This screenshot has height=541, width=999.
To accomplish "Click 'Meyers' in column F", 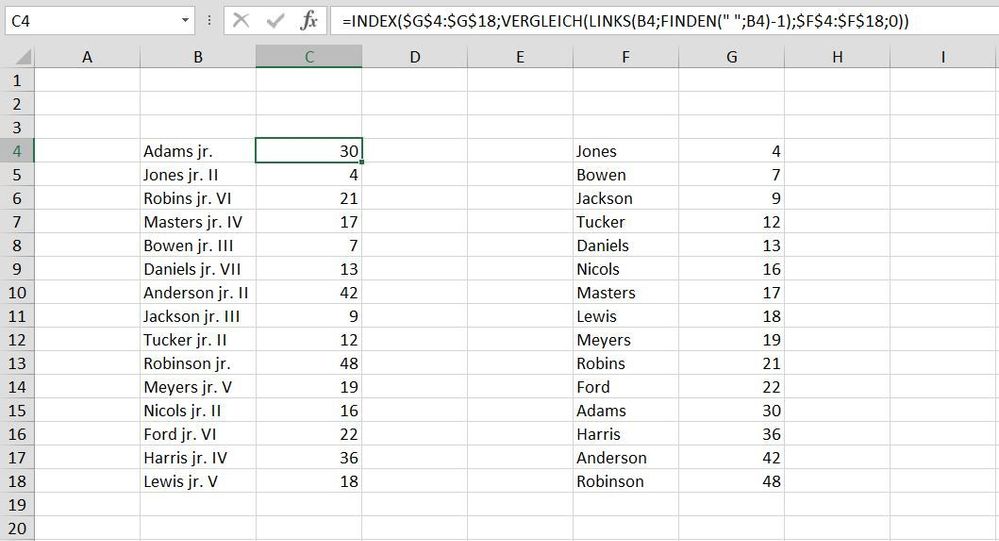I will click(x=626, y=340).
